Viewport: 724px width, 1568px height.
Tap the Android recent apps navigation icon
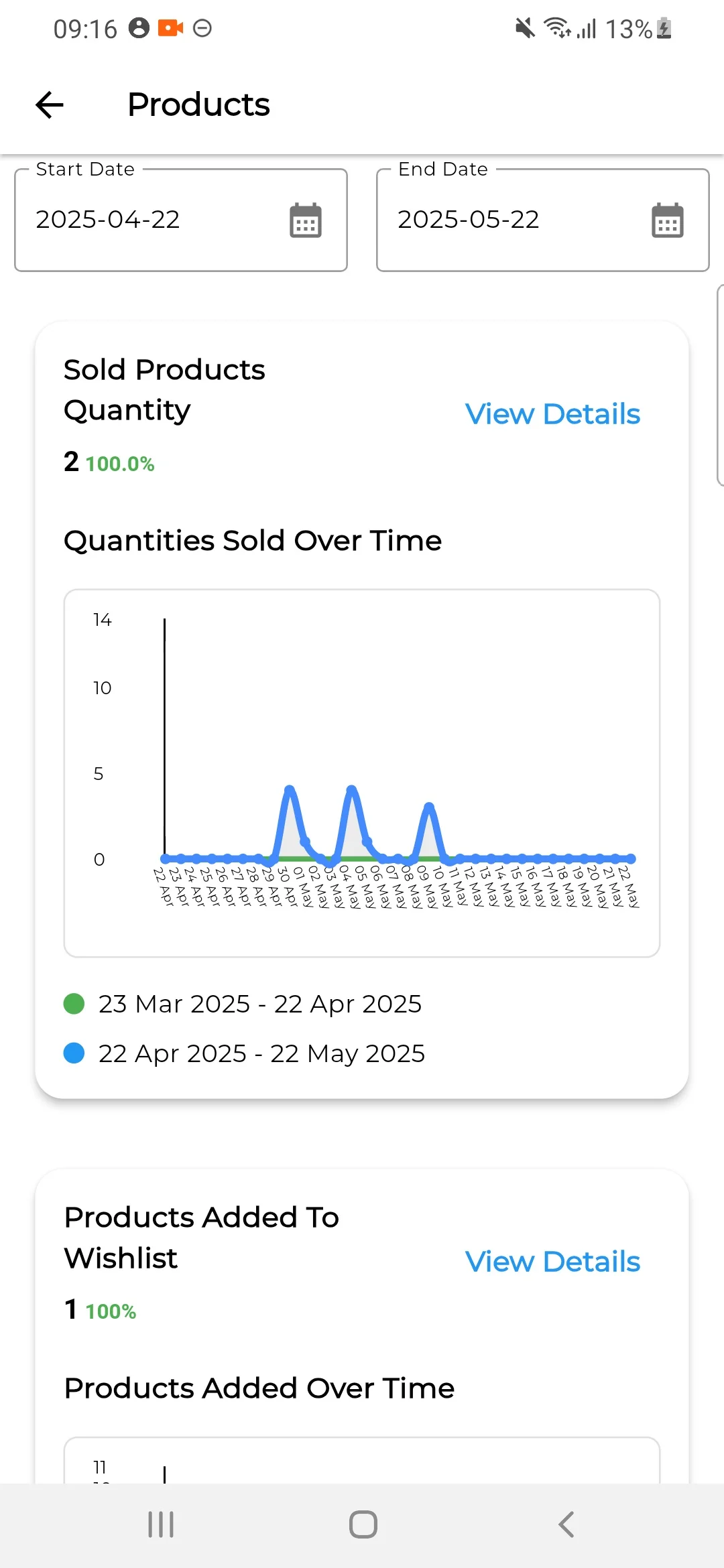click(161, 1524)
